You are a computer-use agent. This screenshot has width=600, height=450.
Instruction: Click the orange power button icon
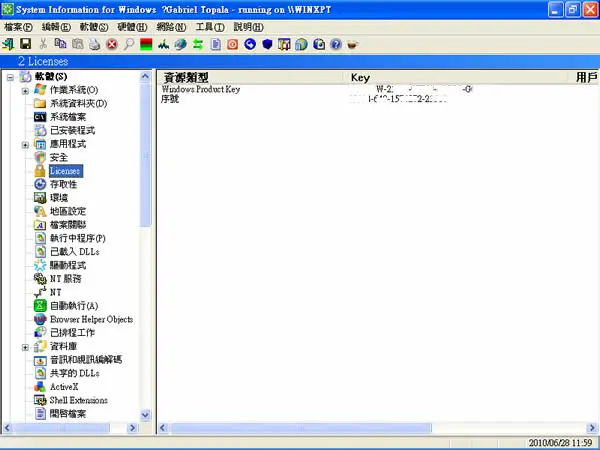(232, 44)
